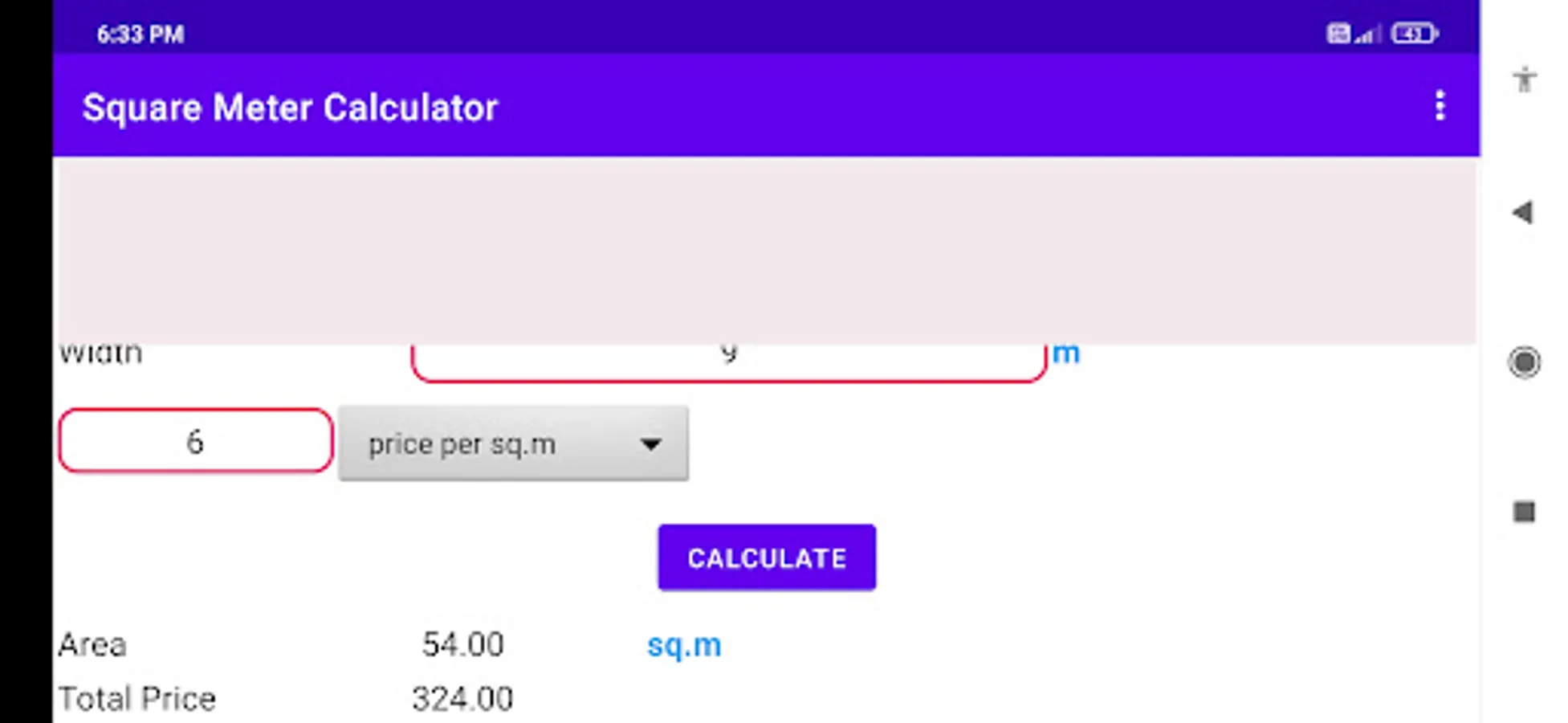Tap the Android back navigation arrow

click(x=1522, y=213)
